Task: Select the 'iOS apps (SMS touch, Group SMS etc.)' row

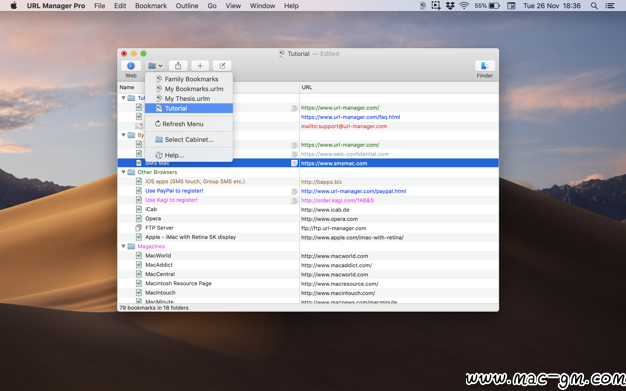Action: [308, 181]
